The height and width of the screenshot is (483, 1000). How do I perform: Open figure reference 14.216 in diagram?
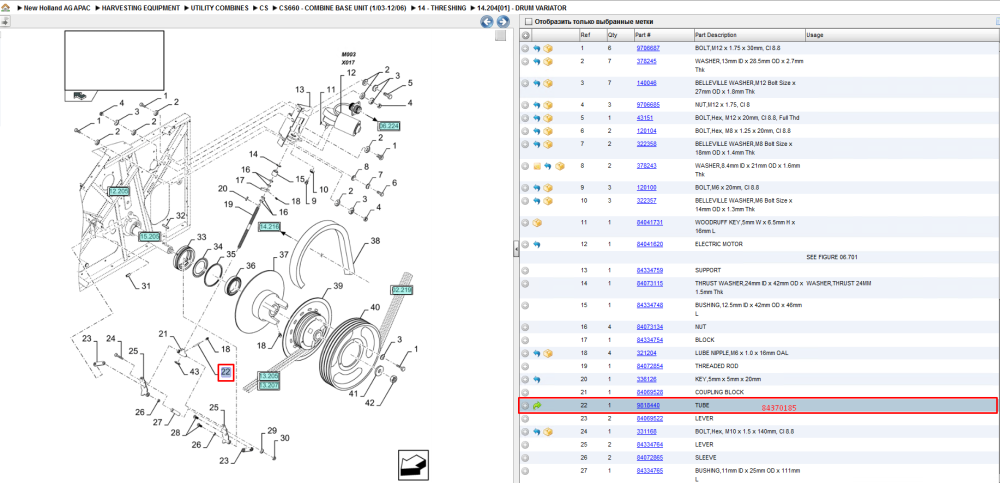(x=270, y=227)
